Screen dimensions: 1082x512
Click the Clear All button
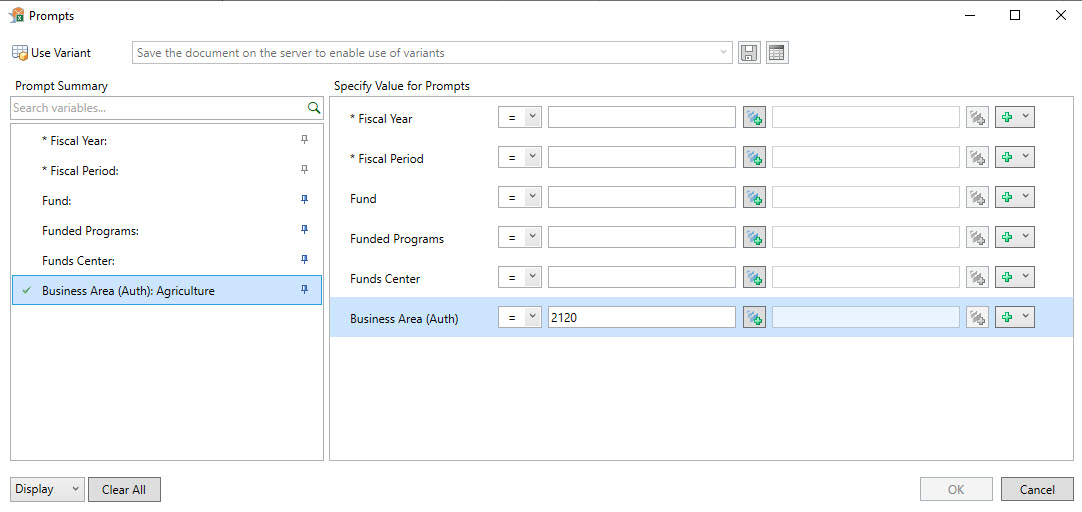tap(124, 489)
